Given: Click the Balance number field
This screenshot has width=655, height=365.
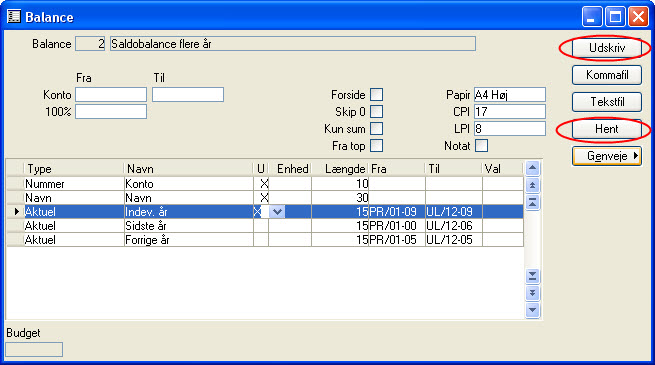Looking at the screenshot, I should click(x=90, y=44).
